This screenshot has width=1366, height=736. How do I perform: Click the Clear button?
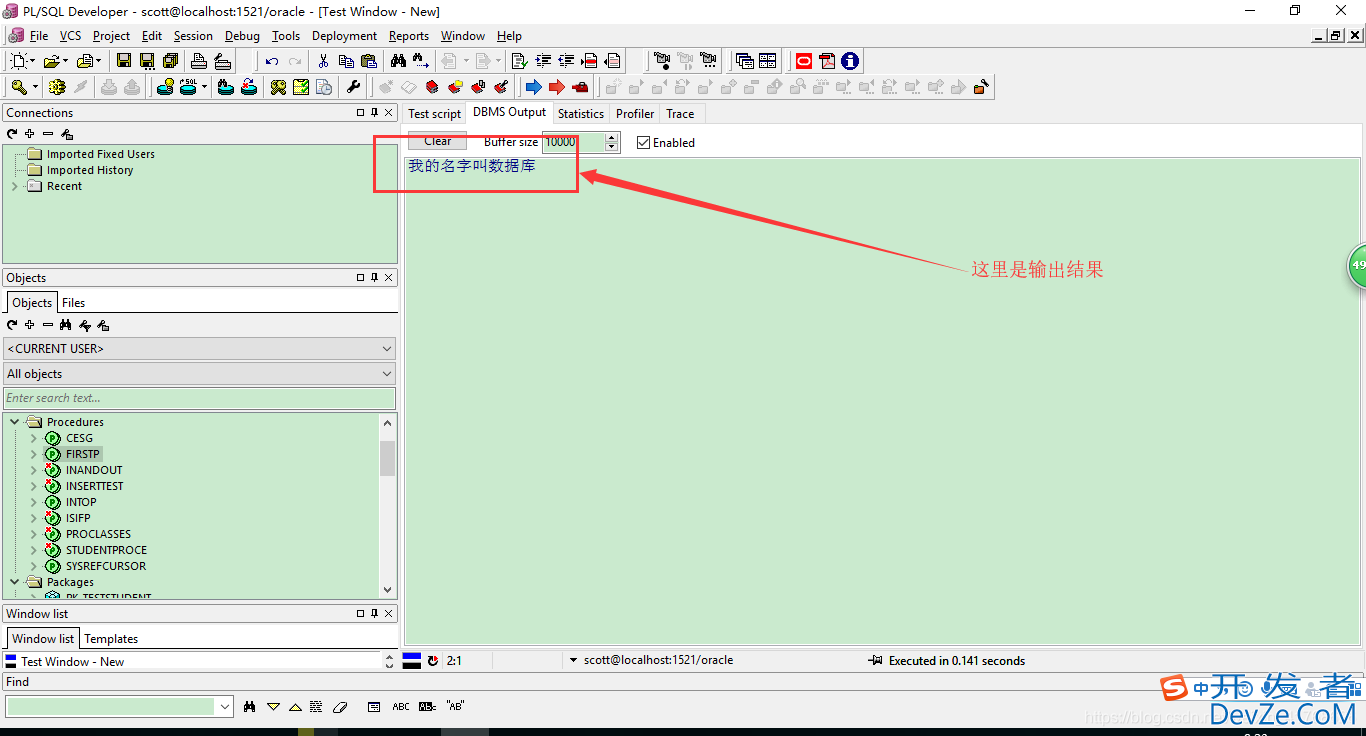[x=438, y=142]
